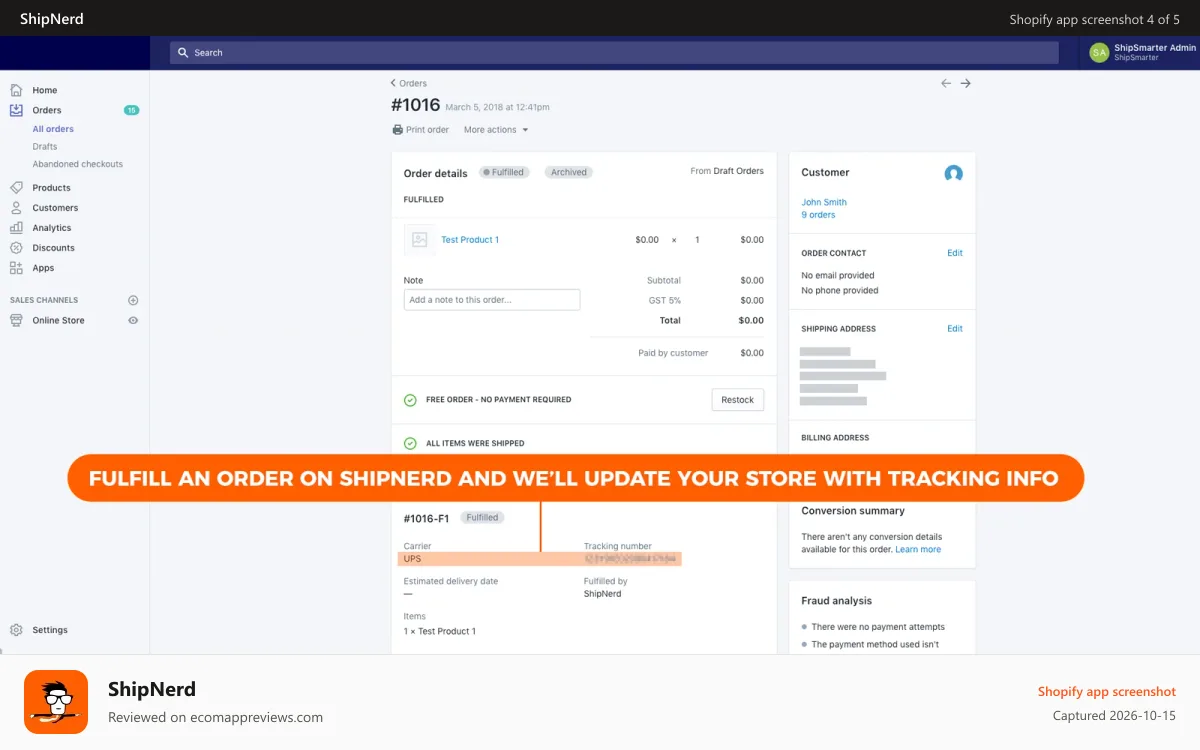The image size is (1200, 750).
Task: Go back to Orders breadcrumb
Action: coord(409,83)
